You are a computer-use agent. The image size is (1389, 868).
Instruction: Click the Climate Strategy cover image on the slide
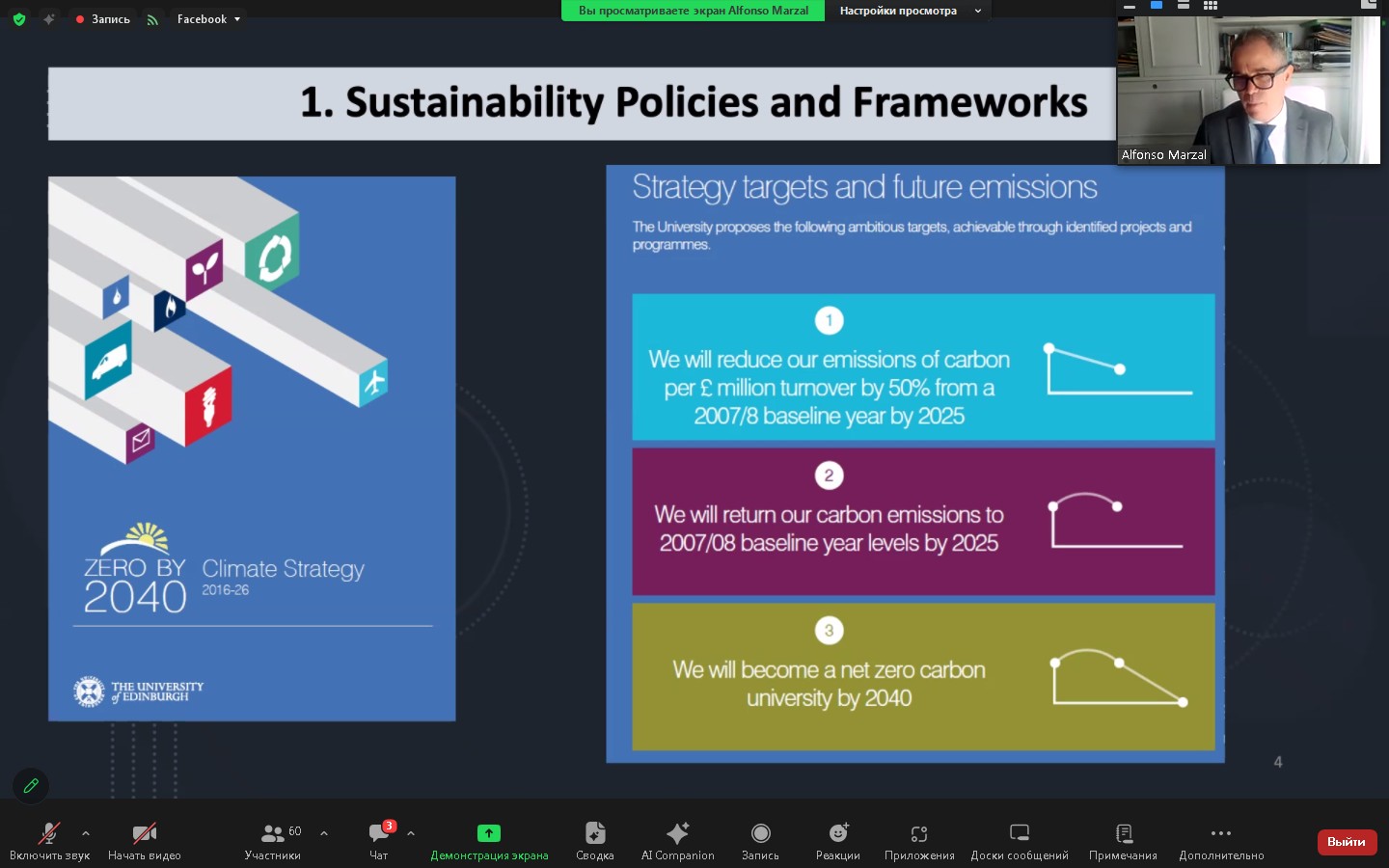252,448
